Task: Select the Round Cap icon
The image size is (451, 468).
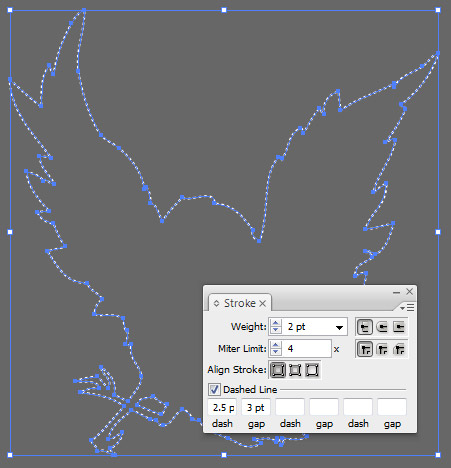Action: pyautogui.click(x=382, y=327)
